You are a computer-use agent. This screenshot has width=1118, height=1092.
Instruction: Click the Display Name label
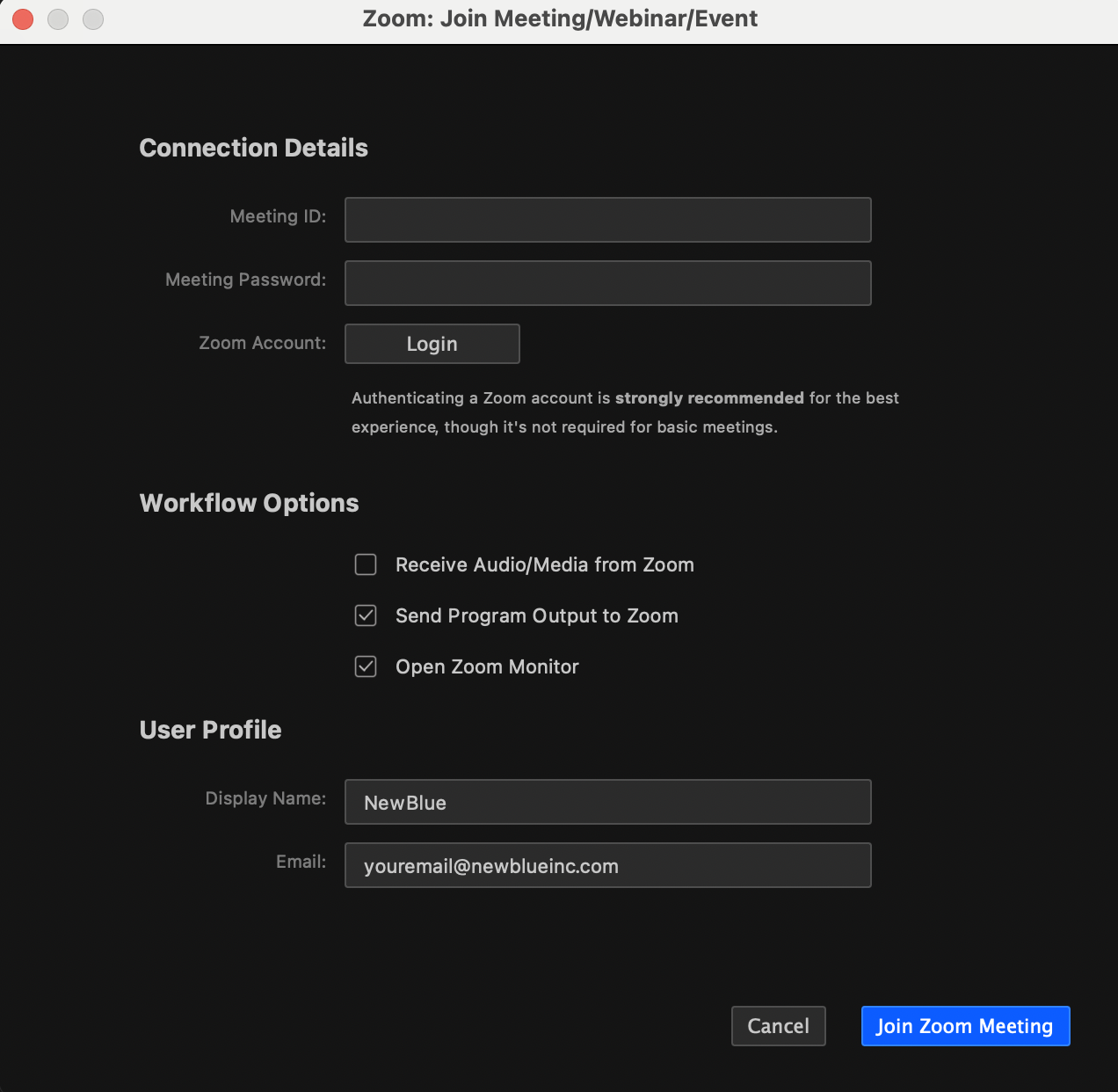pos(265,798)
